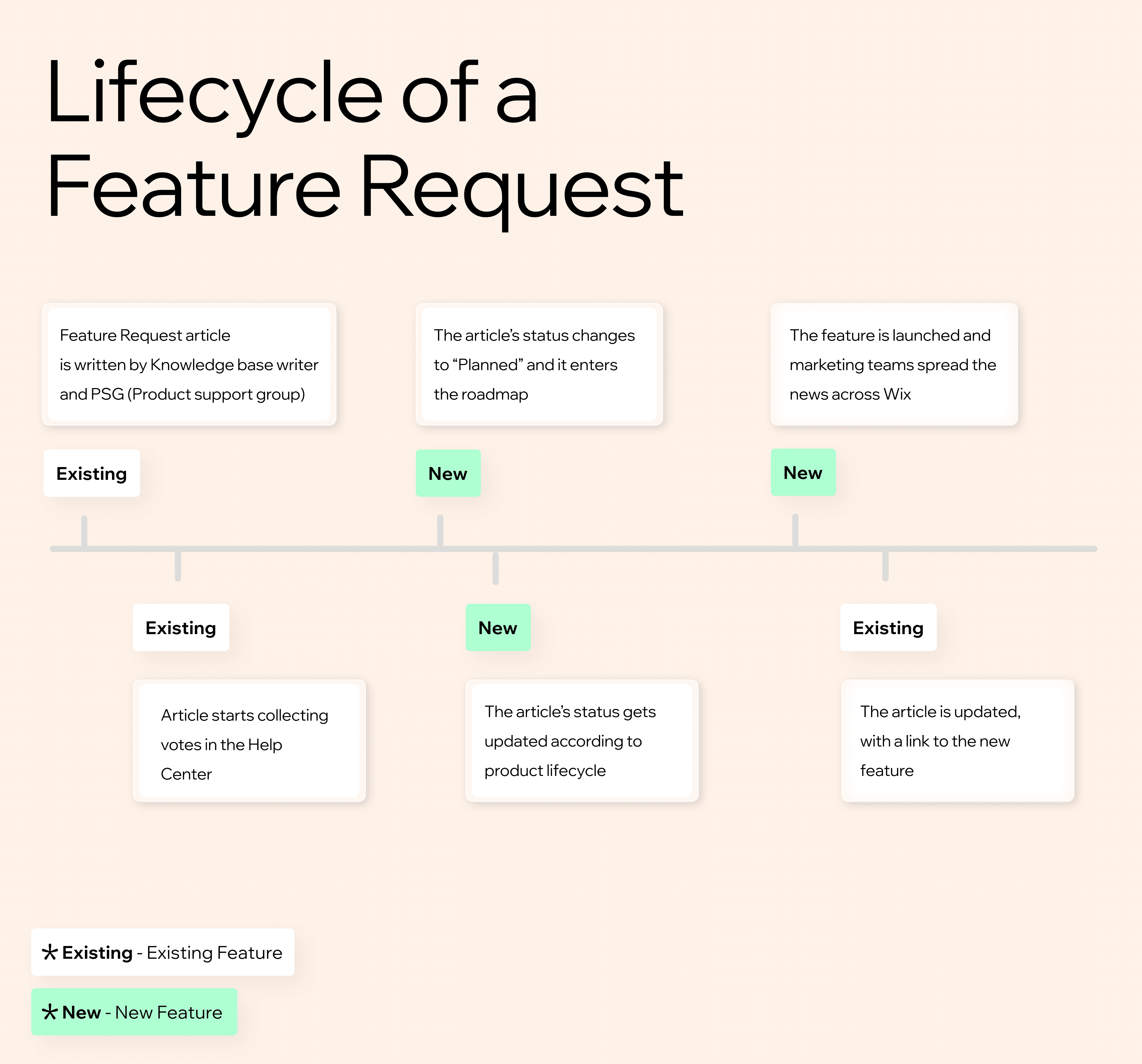Select the link to new feature card
Viewport: 1142px width, 1064px height.
pos(957,741)
